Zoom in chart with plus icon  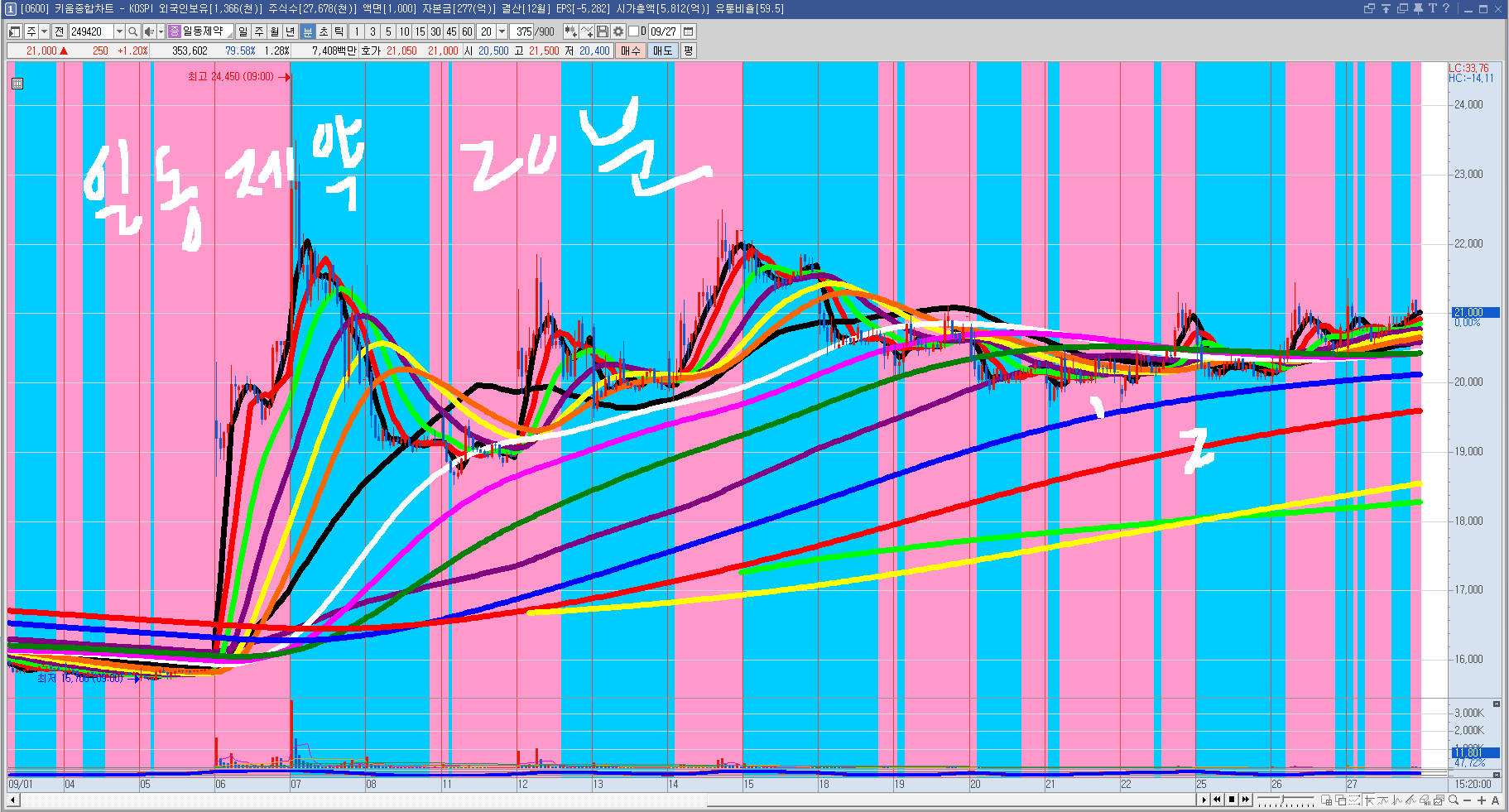coord(1482,800)
